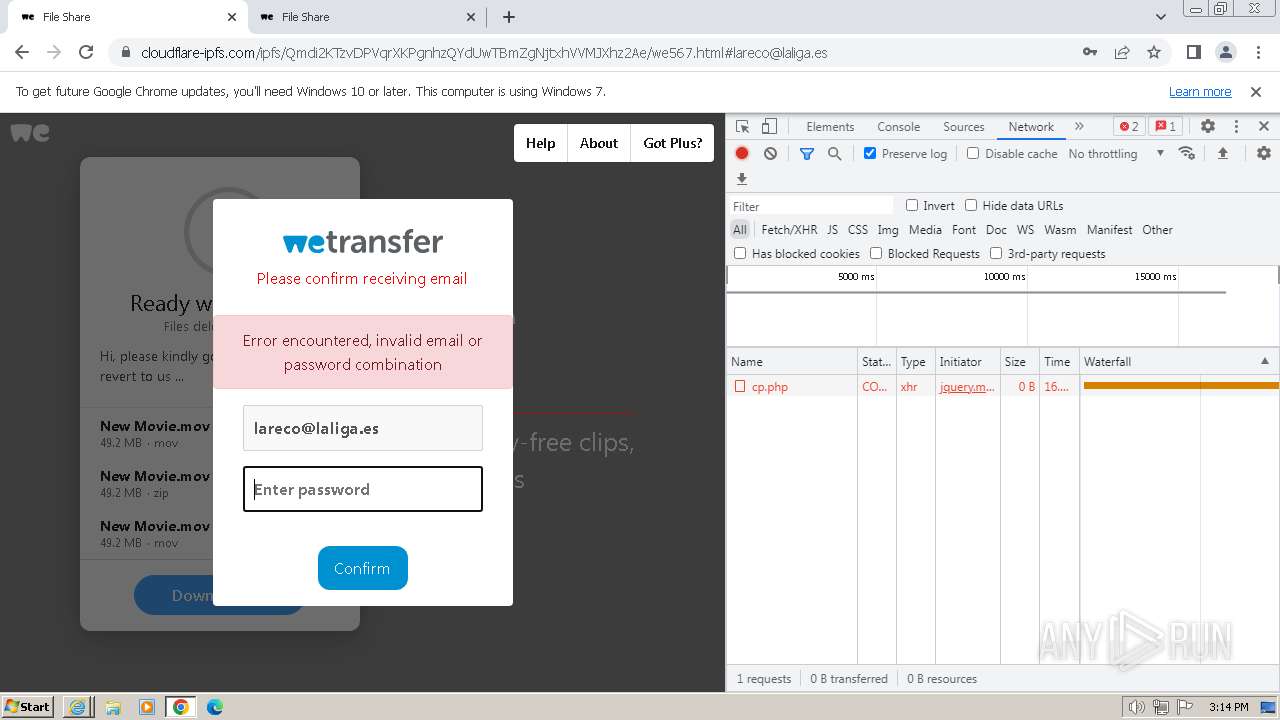The image size is (1280, 720).
Task: Open the saved password key icon
Action: tap(1090, 52)
